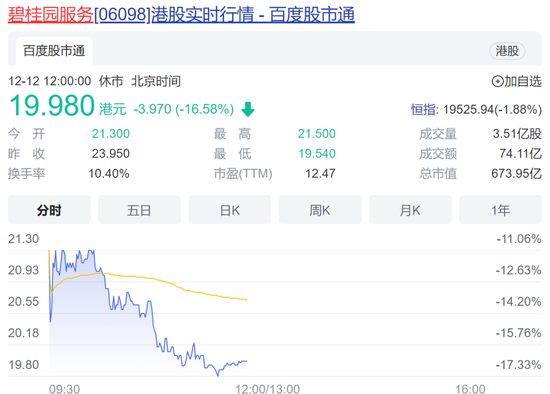Screen dimensions: 550x394
Task: Click the green down arrow icon
Action: (x=248, y=109)
